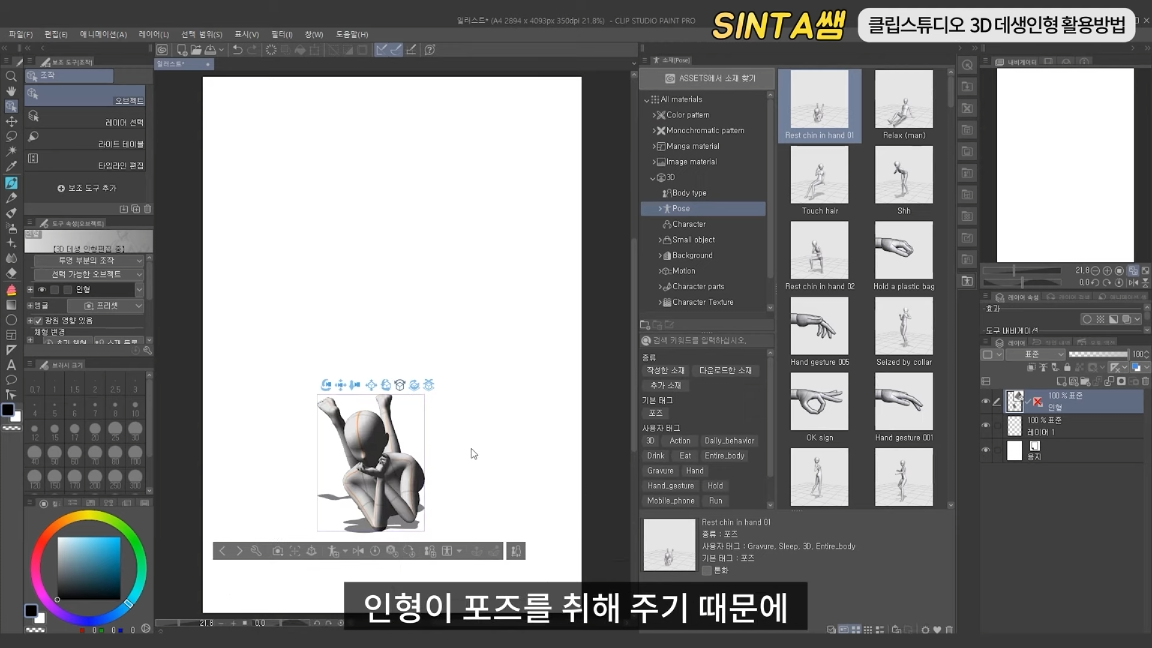Select the Move layer tool
1152x648 pixels.
[x=11, y=121]
